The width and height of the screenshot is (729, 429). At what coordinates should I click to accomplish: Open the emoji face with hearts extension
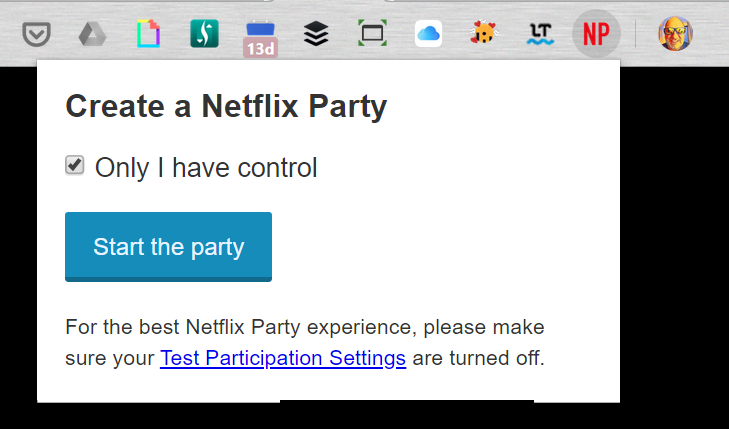(x=484, y=33)
